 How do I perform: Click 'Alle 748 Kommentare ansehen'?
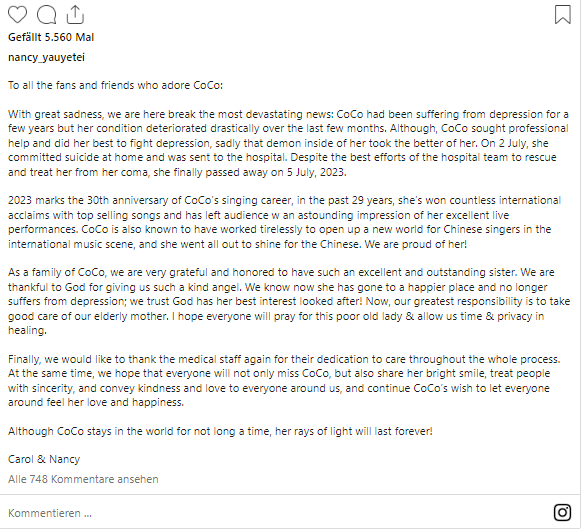click(x=83, y=479)
